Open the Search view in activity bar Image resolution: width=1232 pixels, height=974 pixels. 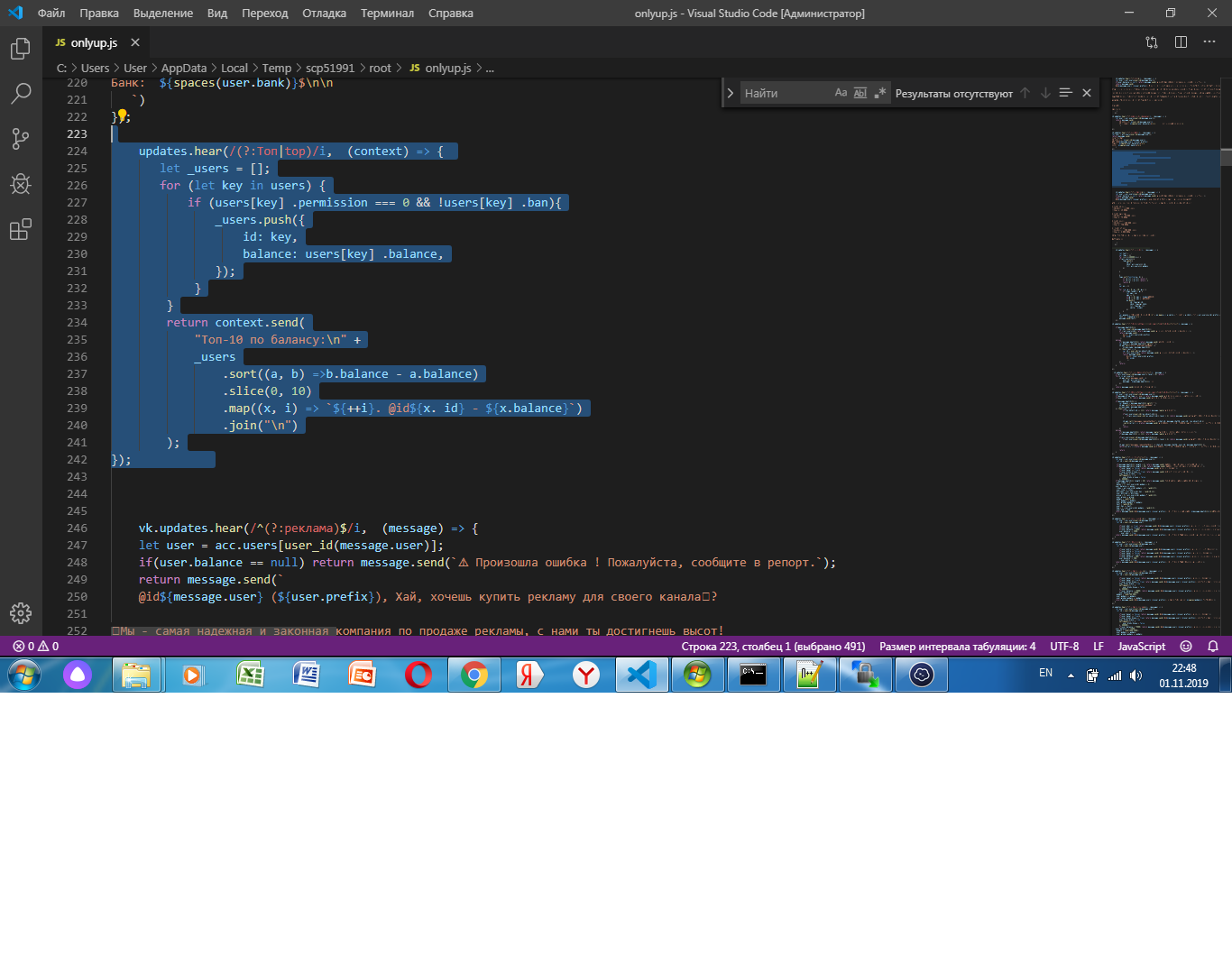point(21,93)
